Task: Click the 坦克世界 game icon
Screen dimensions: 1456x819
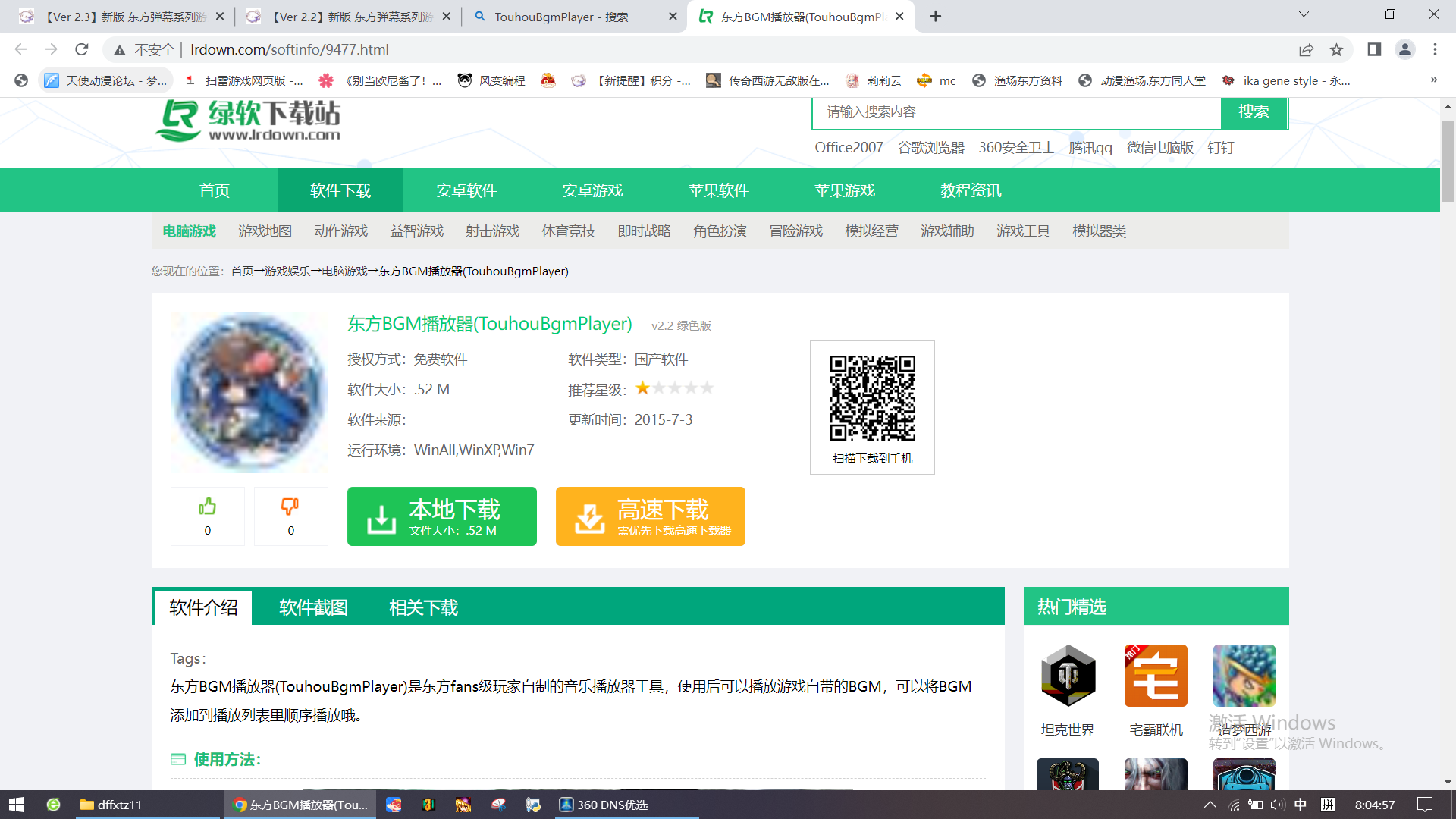Action: (x=1068, y=676)
